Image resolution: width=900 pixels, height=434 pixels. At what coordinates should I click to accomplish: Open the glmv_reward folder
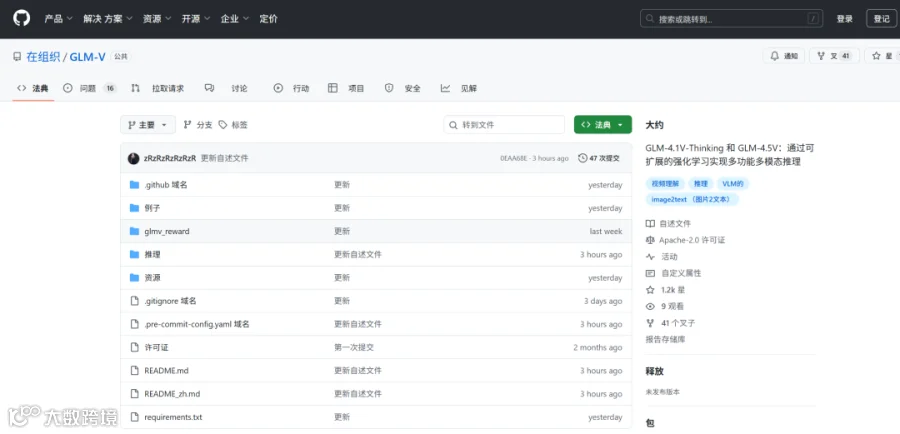167,231
